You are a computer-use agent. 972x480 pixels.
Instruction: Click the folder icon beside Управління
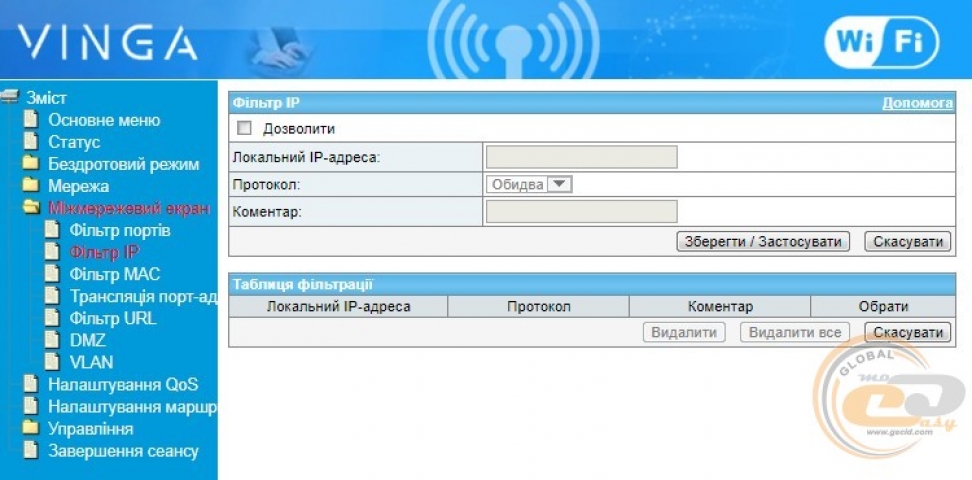coord(30,428)
